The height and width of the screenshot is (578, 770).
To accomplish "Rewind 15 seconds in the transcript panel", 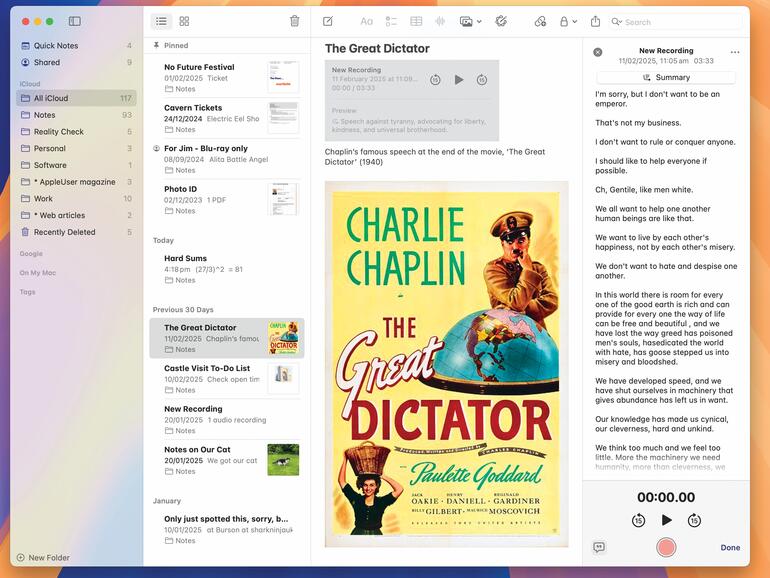I will (638, 520).
